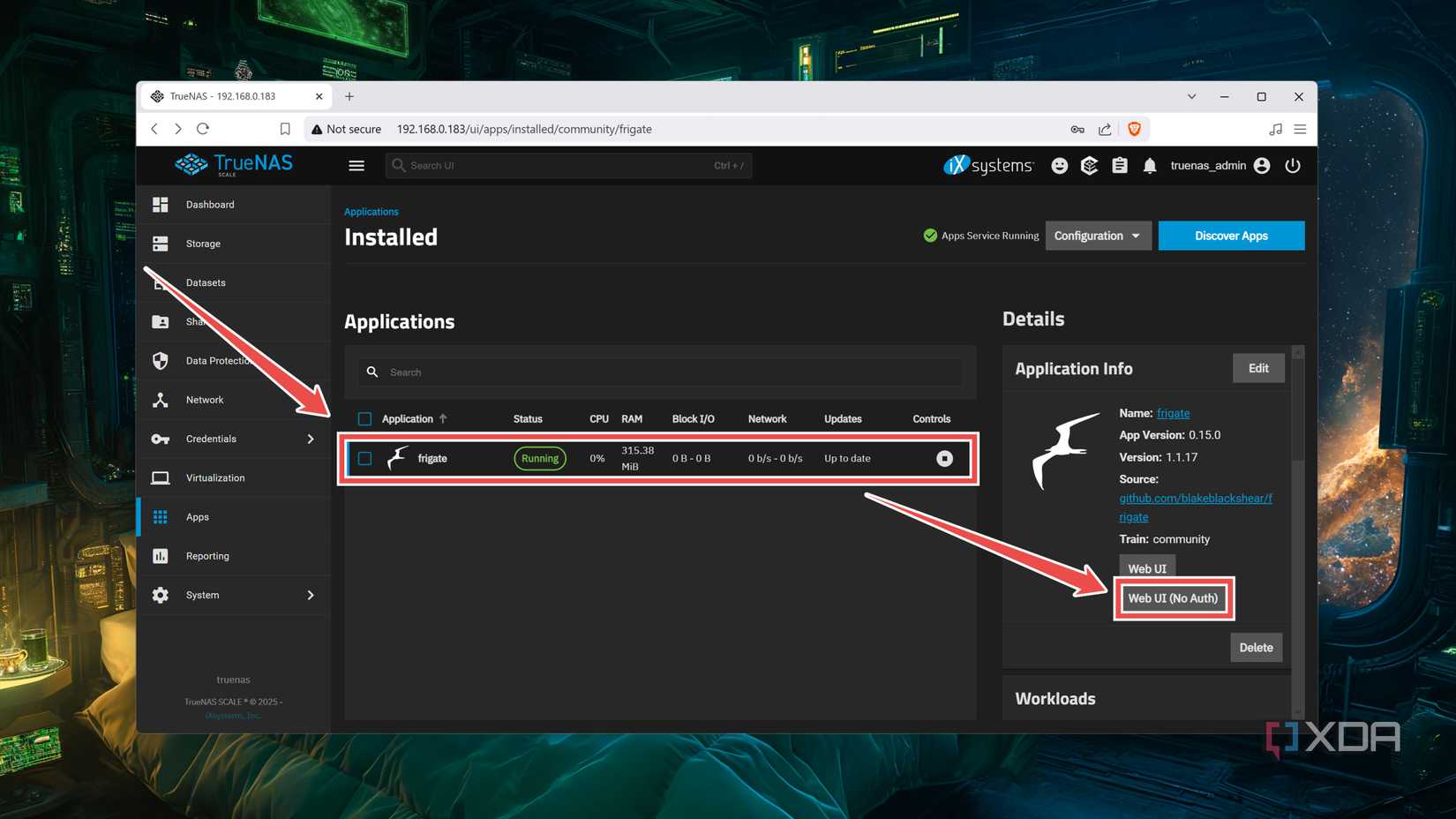Click the Network nodes icon

161,400
